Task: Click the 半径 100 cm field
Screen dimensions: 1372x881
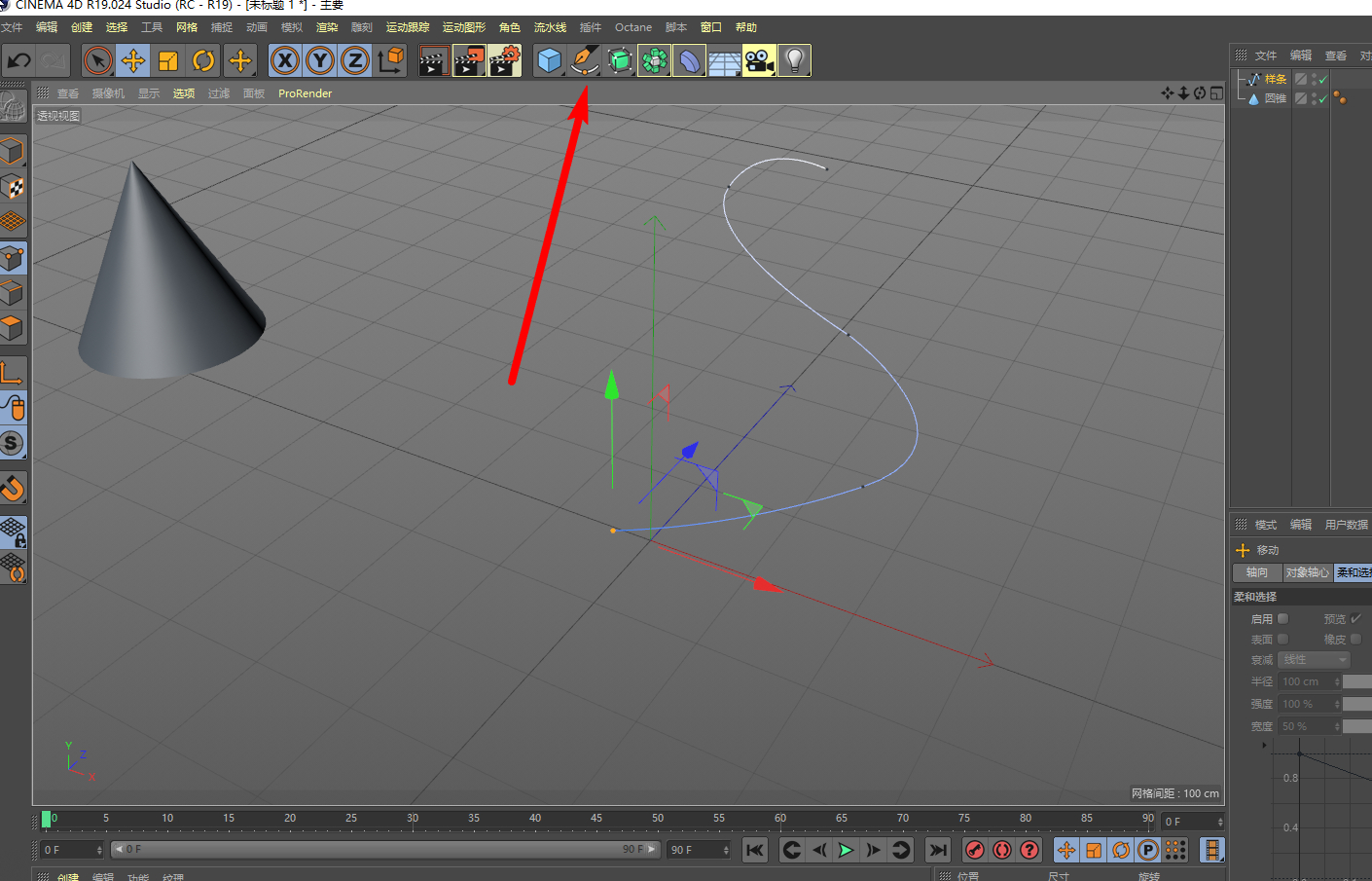Action: coord(1311,681)
